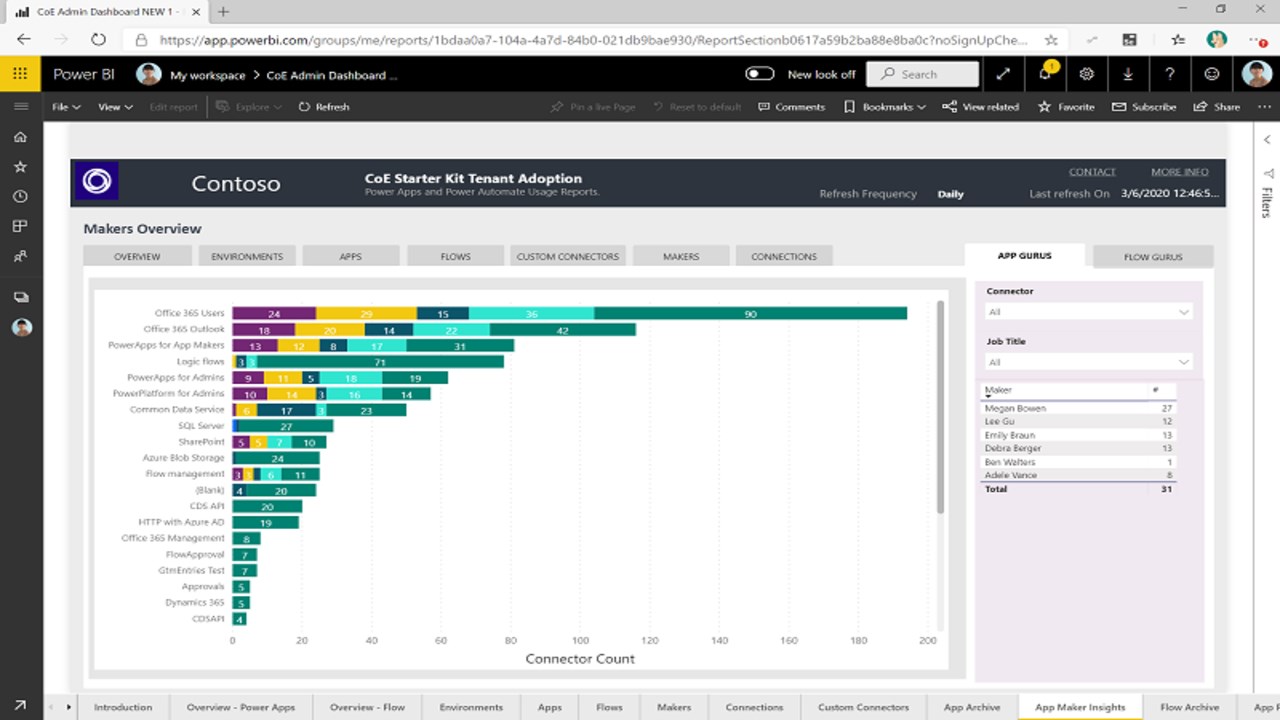Viewport: 1280px width, 720px height.
Task: Open a new browser tab with plus
Action: (x=223, y=12)
